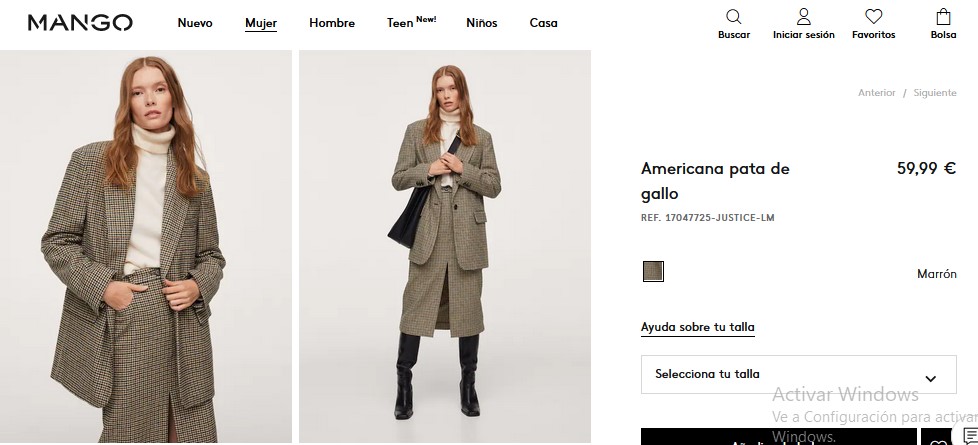Click the size selector chevron arrow
This screenshot has width=978, height=445.
[931, 378]
